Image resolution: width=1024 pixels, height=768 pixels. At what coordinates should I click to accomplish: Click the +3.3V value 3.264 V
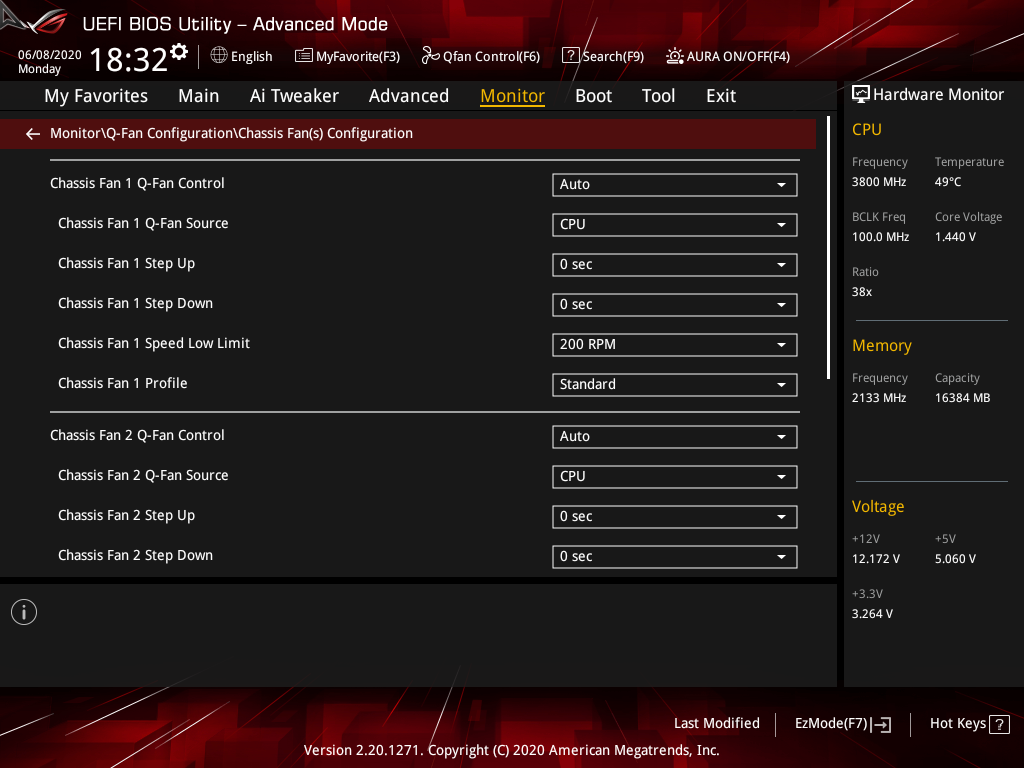pos(872,614)
